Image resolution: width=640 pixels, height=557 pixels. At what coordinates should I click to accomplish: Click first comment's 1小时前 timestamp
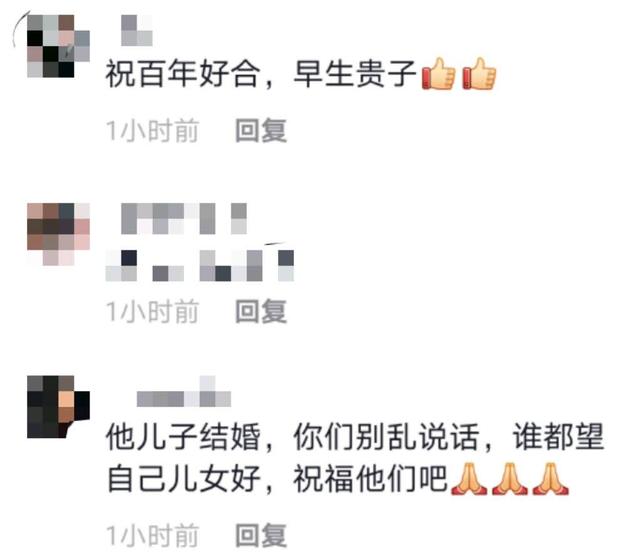153,131
